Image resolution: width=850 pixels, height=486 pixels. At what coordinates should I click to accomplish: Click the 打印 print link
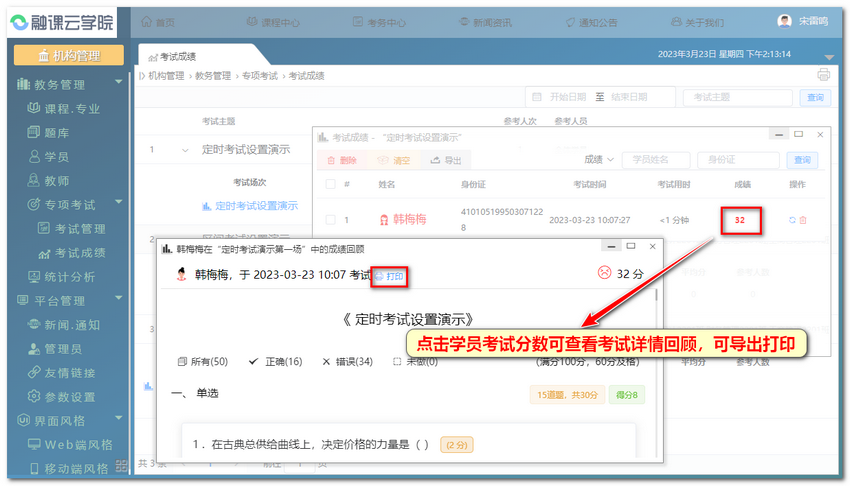point(390,275)
